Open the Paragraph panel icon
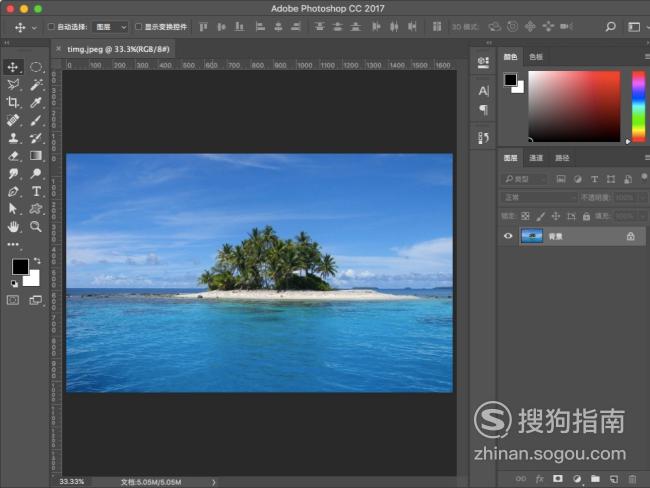Screen dimensions: 650x488 (x=483, y=110)
